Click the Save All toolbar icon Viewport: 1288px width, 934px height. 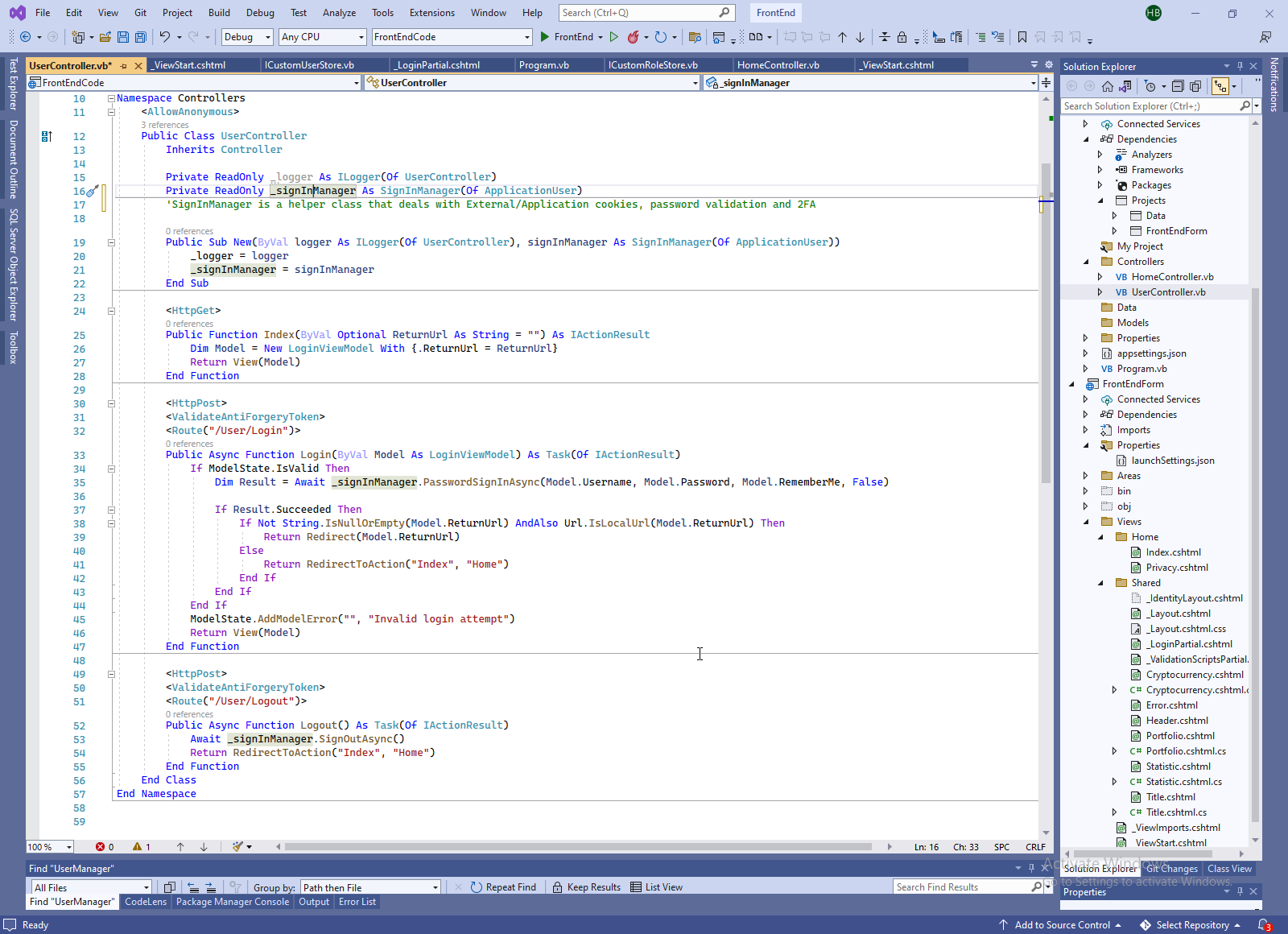(x=141, y=37)
